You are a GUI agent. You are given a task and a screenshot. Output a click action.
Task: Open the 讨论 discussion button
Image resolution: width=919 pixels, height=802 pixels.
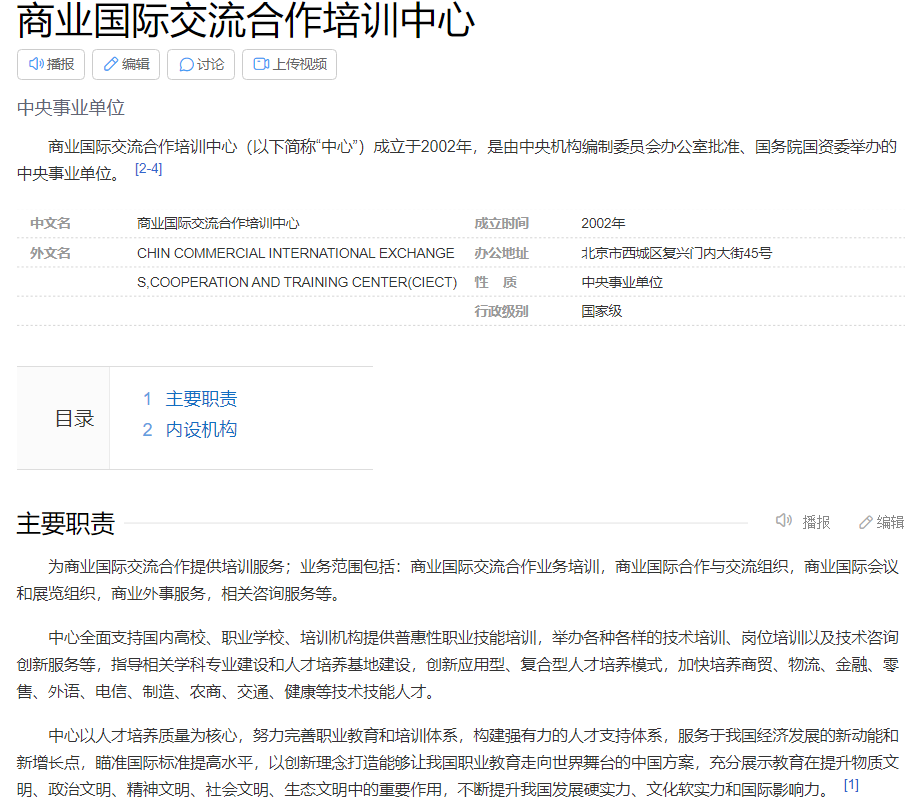tap(201, 64)
